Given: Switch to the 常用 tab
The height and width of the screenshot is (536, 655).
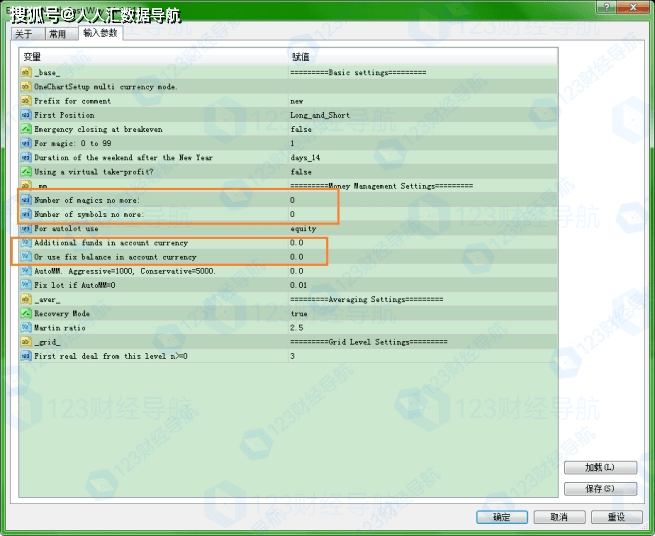Looking at the screenshot, I should [x=61, y=34].
